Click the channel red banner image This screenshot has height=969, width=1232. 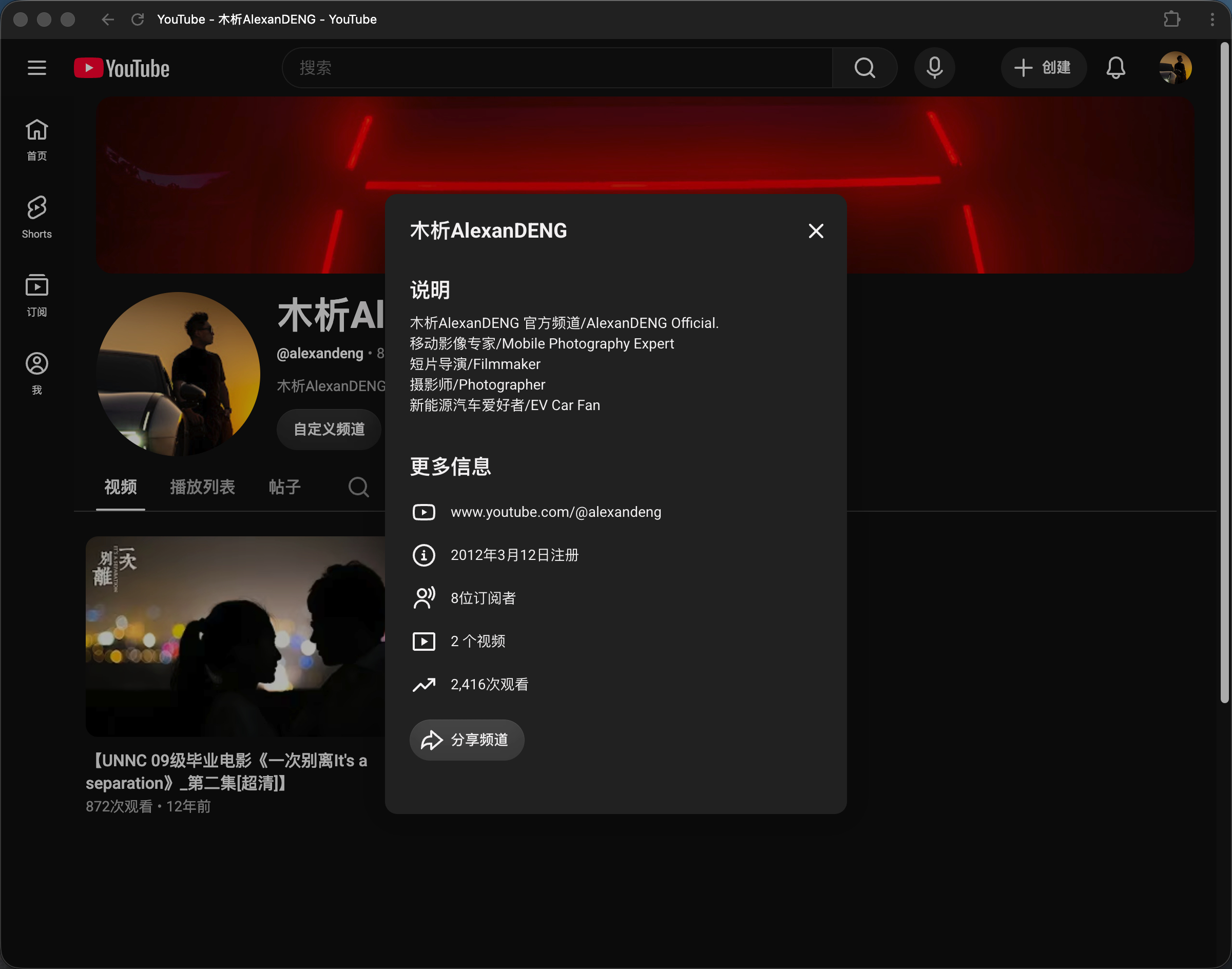click(x=645, y=184)
